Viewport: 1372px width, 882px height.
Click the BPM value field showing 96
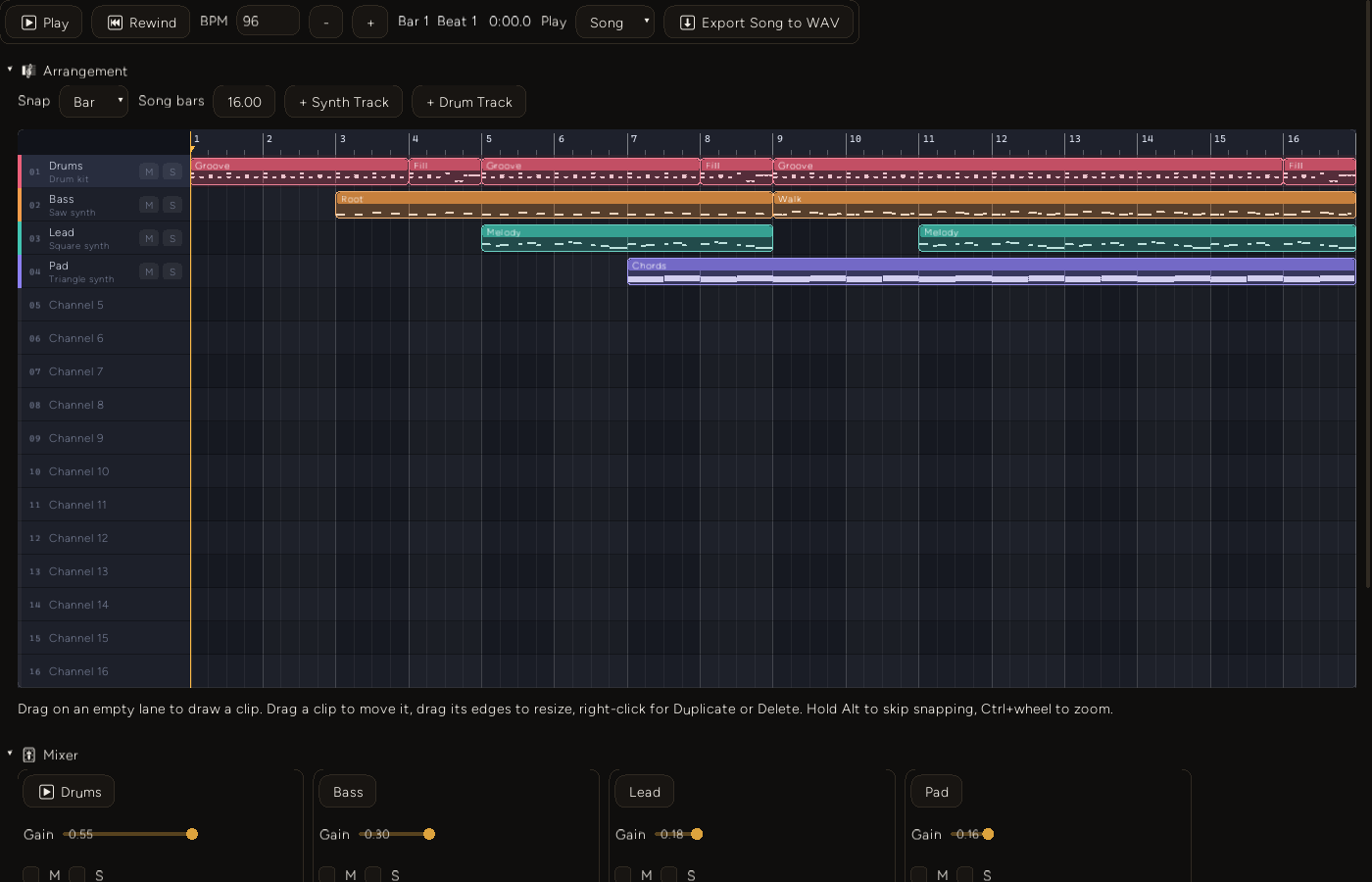268,21
